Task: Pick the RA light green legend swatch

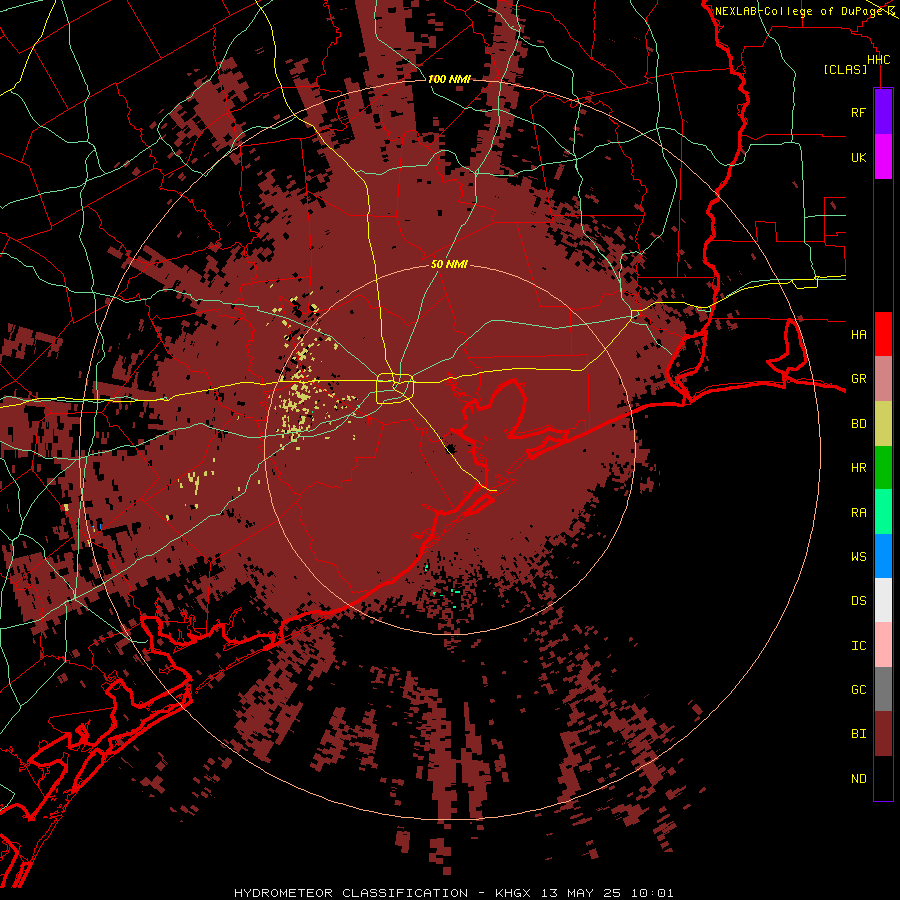Action: coord(883,512)
